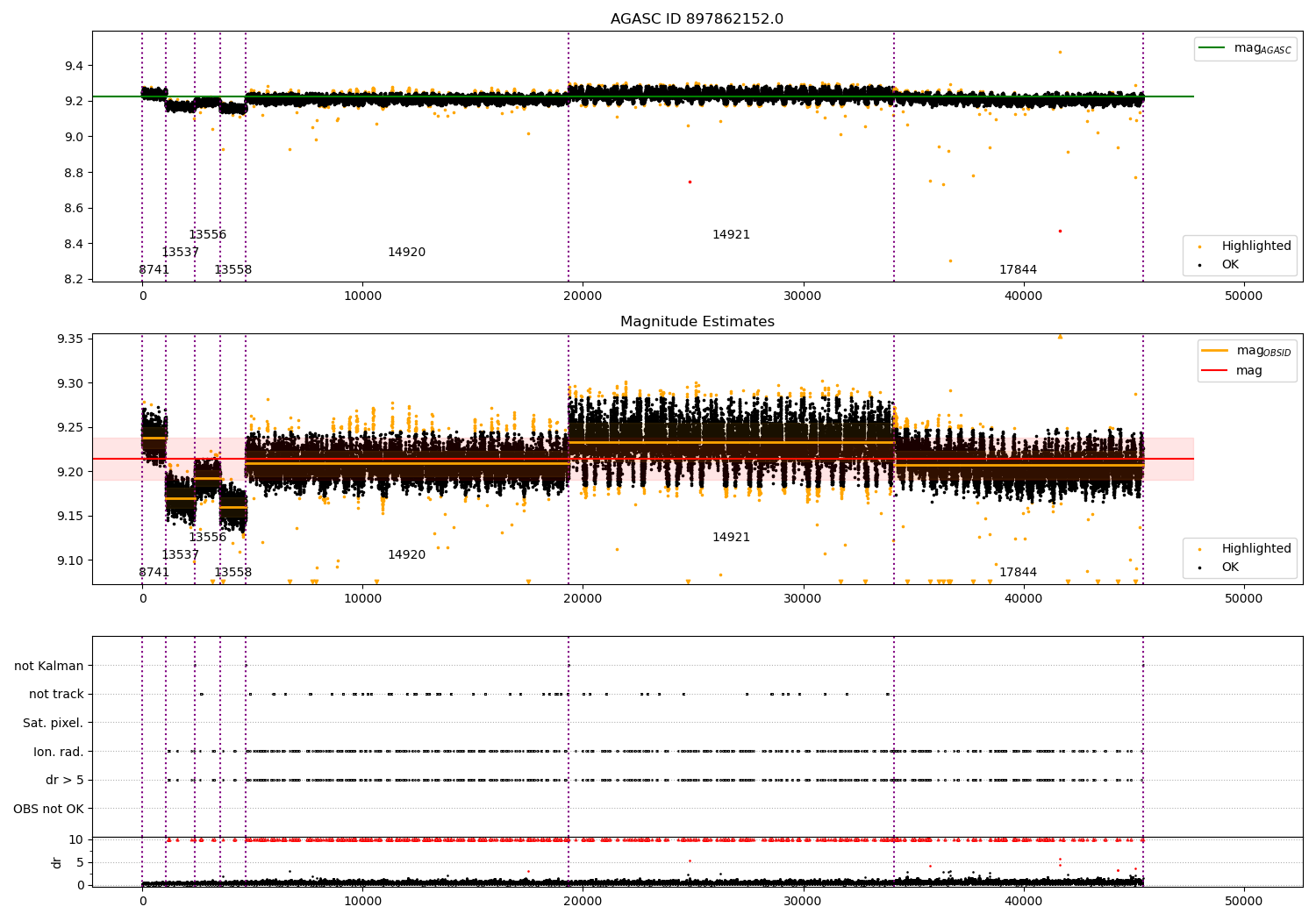Click the "Sat. pixel." row label
Image resolution: width=1316 pixels, height=921 pixels.
point(54,723)
